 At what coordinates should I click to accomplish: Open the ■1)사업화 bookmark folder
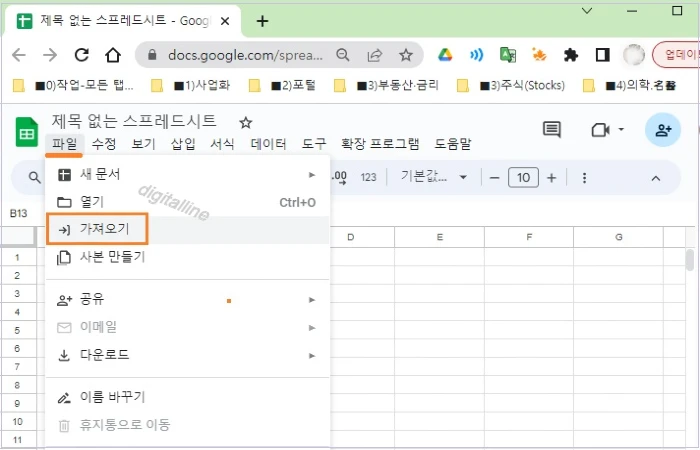pos(191,85)
